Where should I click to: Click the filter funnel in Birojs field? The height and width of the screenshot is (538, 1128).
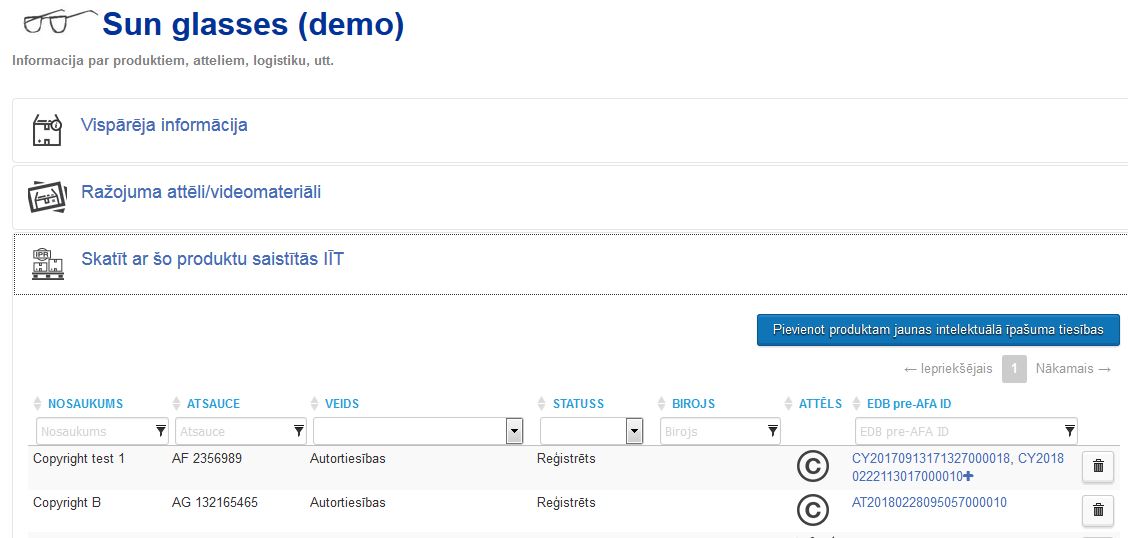pos(773,431)
